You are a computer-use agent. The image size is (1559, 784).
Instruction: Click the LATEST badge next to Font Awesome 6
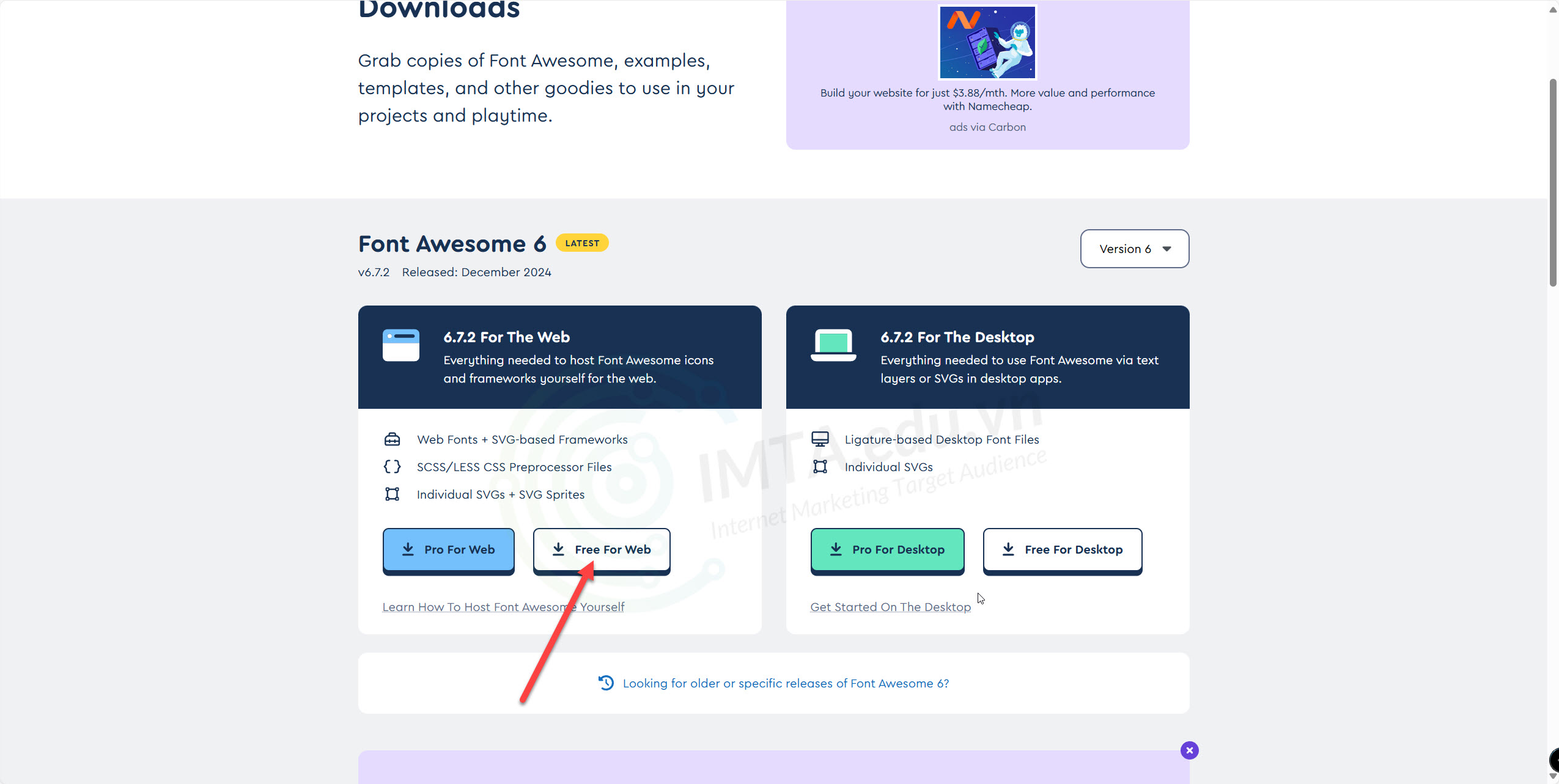[x=582, y=243]
